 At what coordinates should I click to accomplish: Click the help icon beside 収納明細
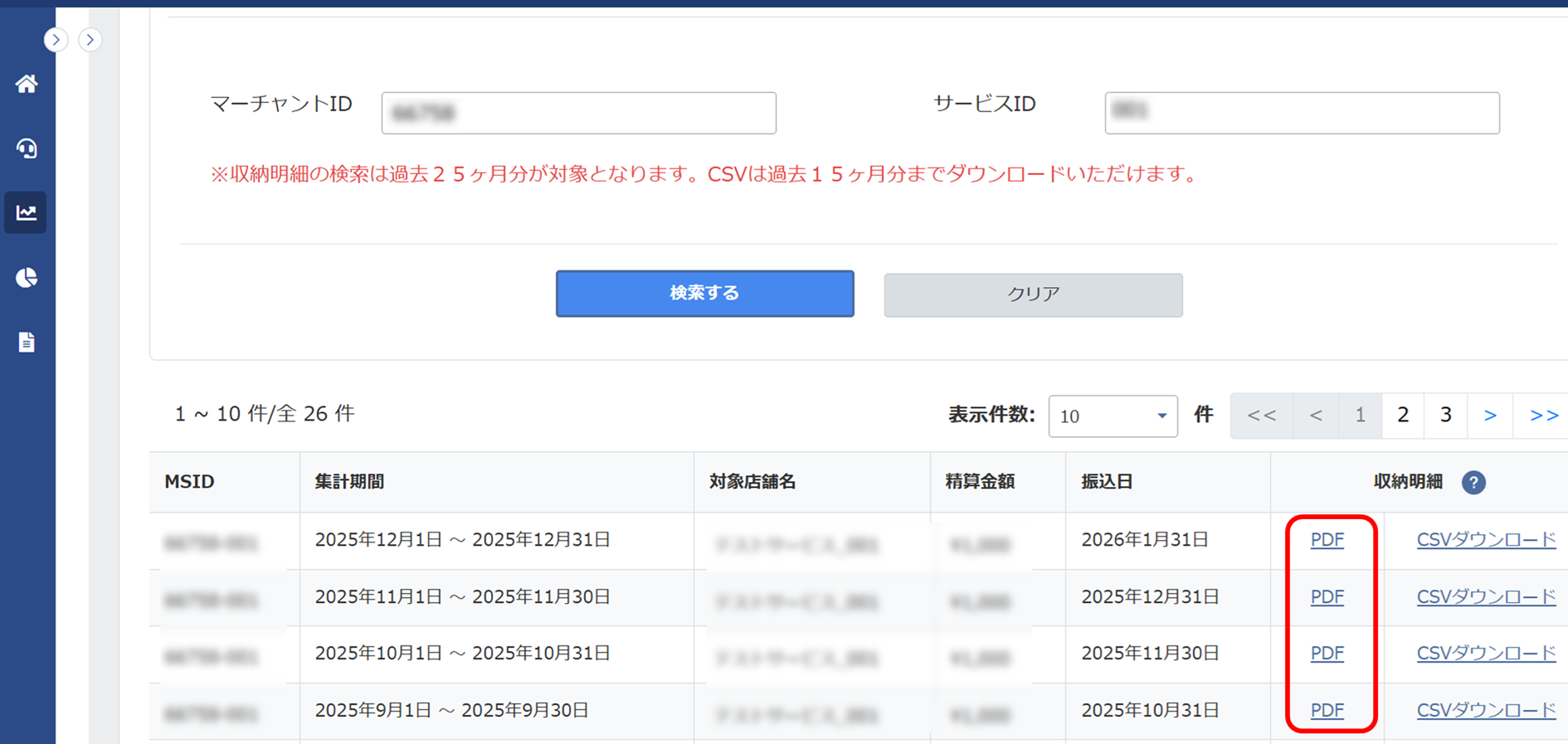click(x=1473, y=482)
